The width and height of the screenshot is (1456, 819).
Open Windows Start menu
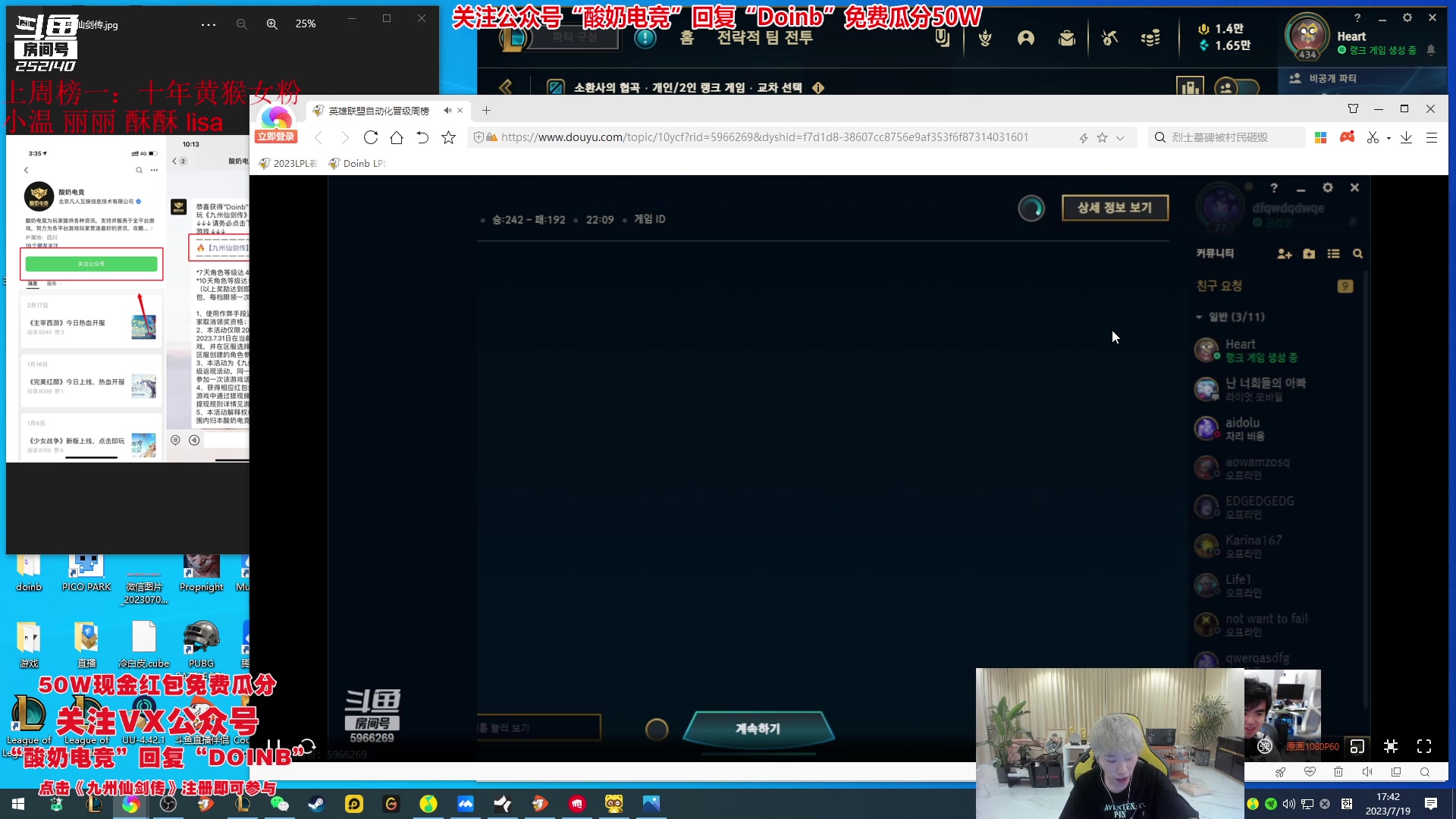point(18,804)
